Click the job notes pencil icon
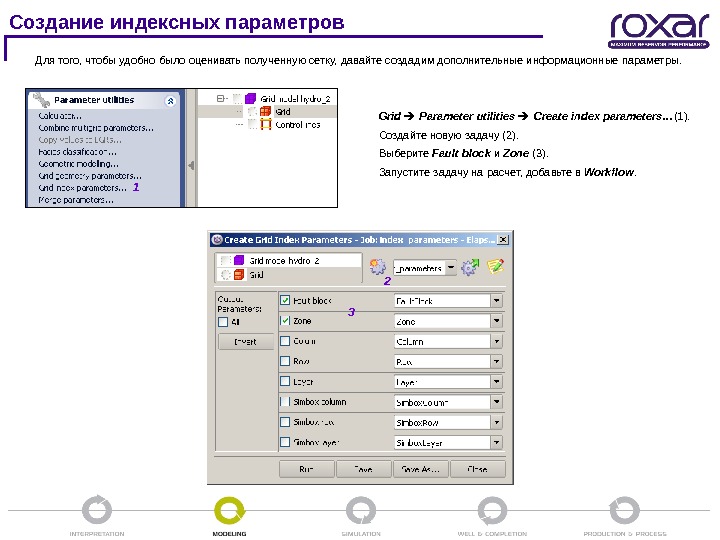720x540 pixels. tap(495, 266)
